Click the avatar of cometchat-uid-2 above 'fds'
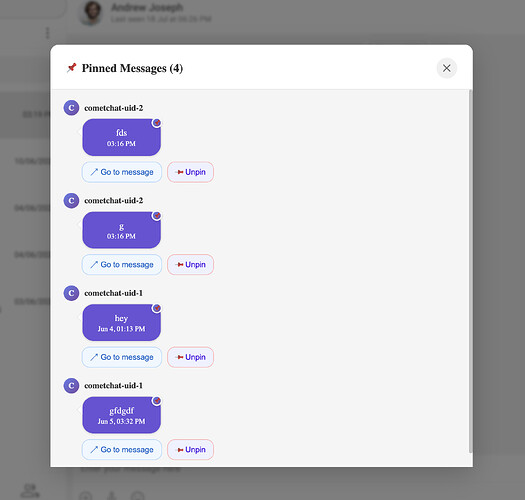This screenshot has width=525, height=500. pyautogui.click(x=71, y=108)
